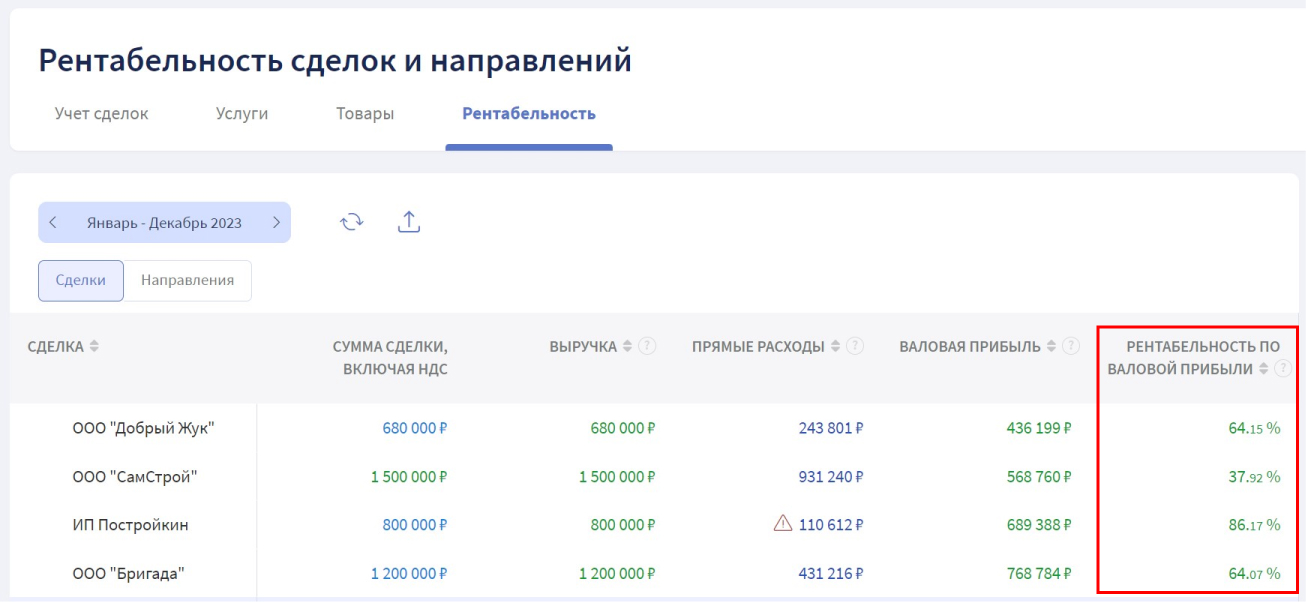The width and height of the screenshot is (1306, 602).
Task: Click the refresh data icon
Action: [351, 222]
